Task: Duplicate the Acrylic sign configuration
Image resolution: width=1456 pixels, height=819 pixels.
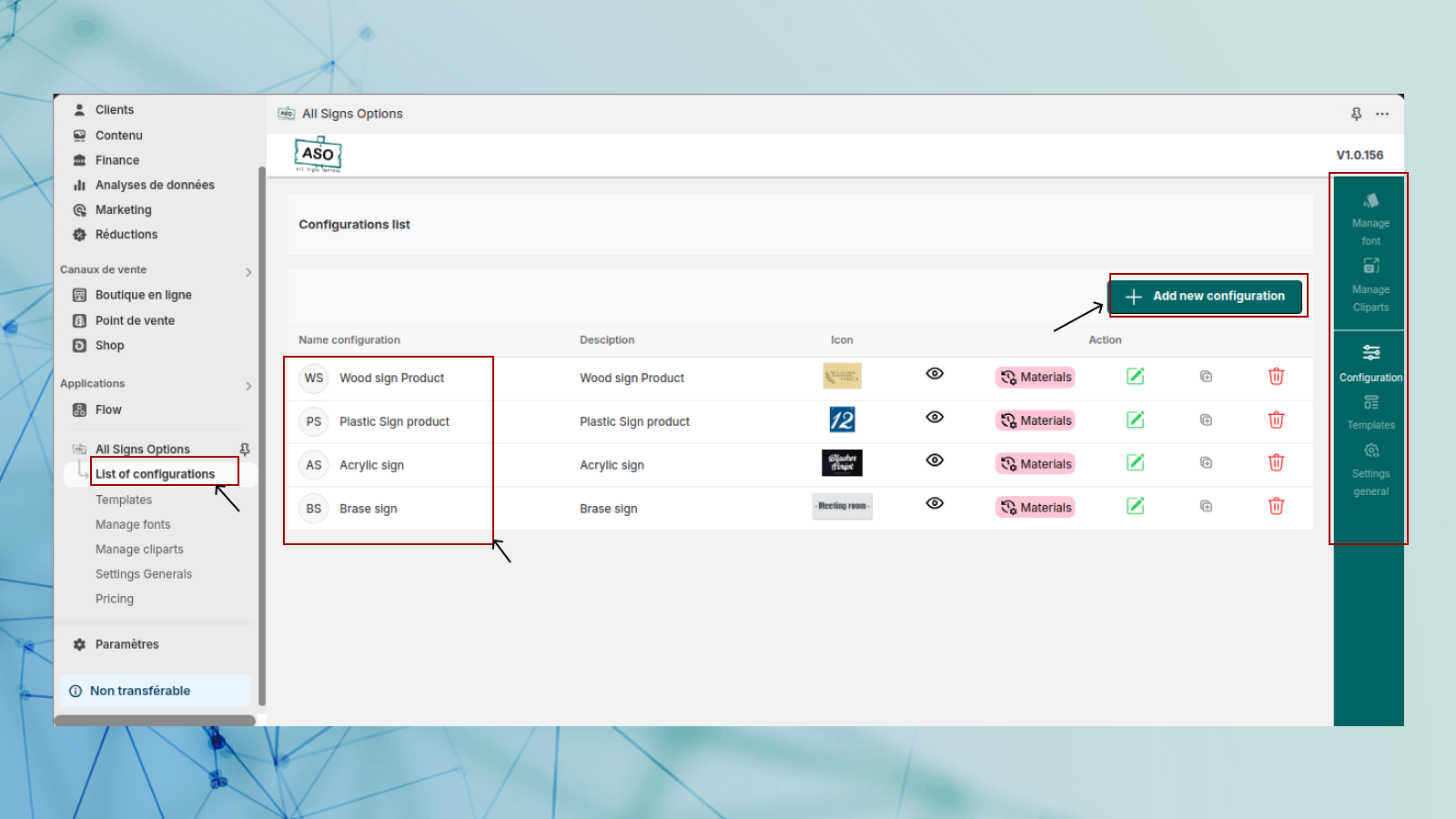Action: click(x=1206, y=463)
